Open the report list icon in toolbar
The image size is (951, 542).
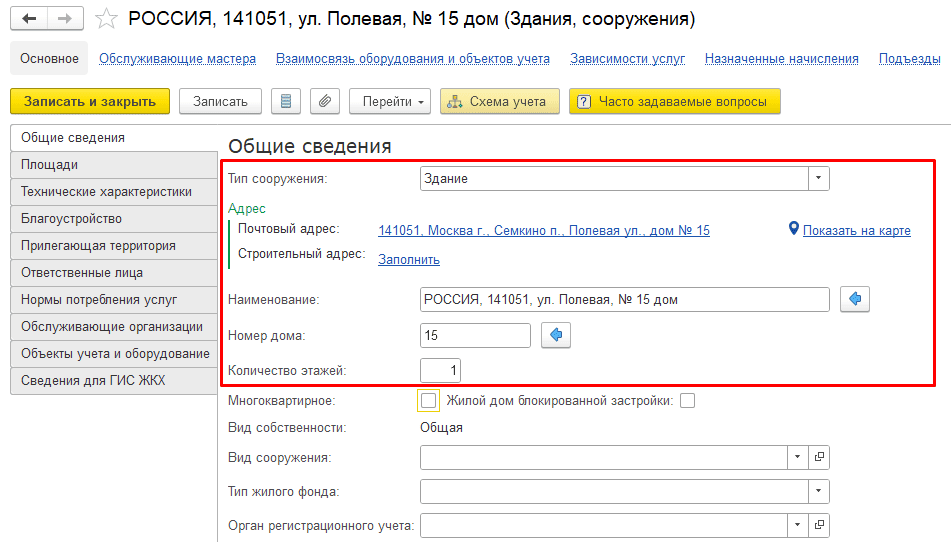(286, 102)
